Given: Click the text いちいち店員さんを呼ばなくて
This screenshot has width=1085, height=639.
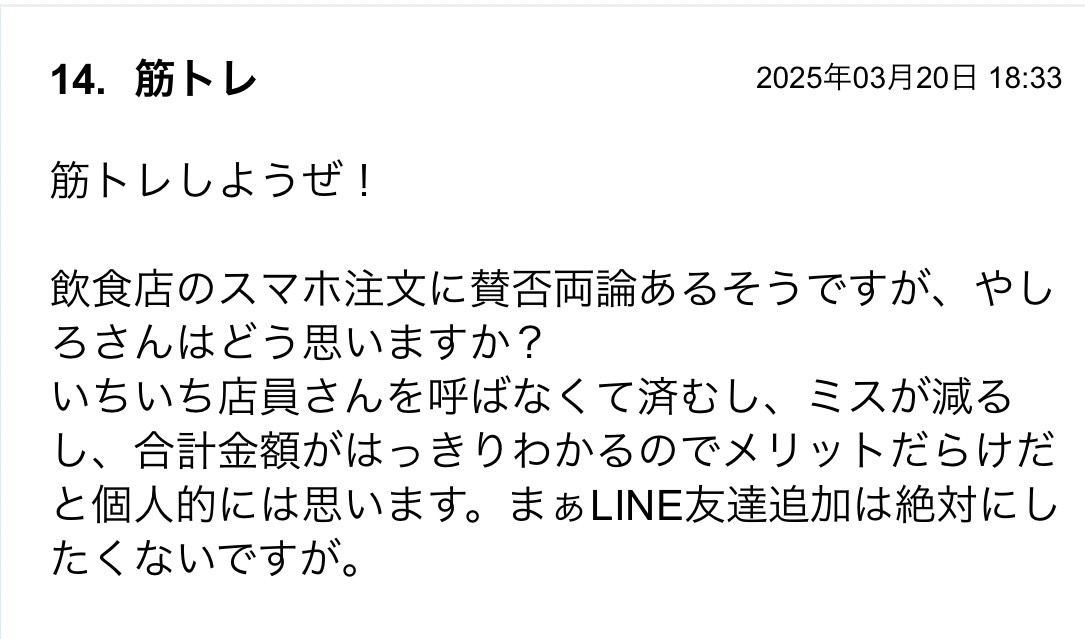Looking at the screenshot, I should [x=342, y=397].
